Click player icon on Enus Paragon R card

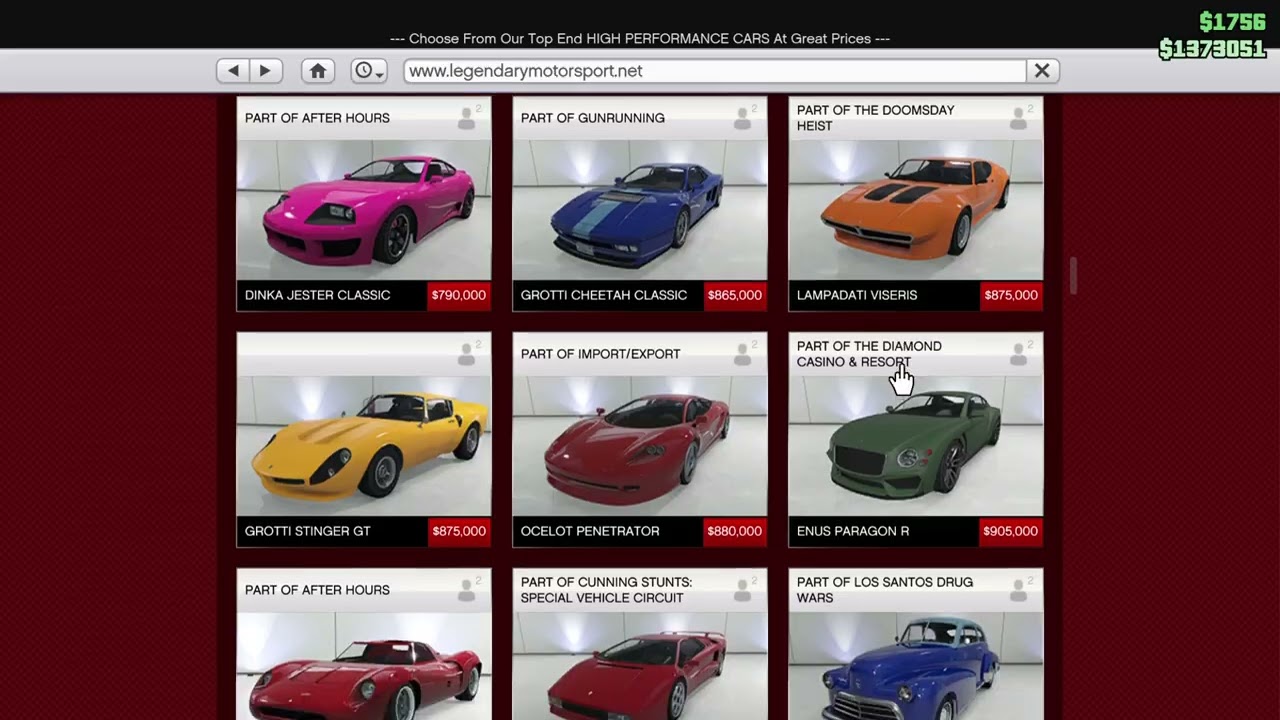click(x=1019, y=354)
